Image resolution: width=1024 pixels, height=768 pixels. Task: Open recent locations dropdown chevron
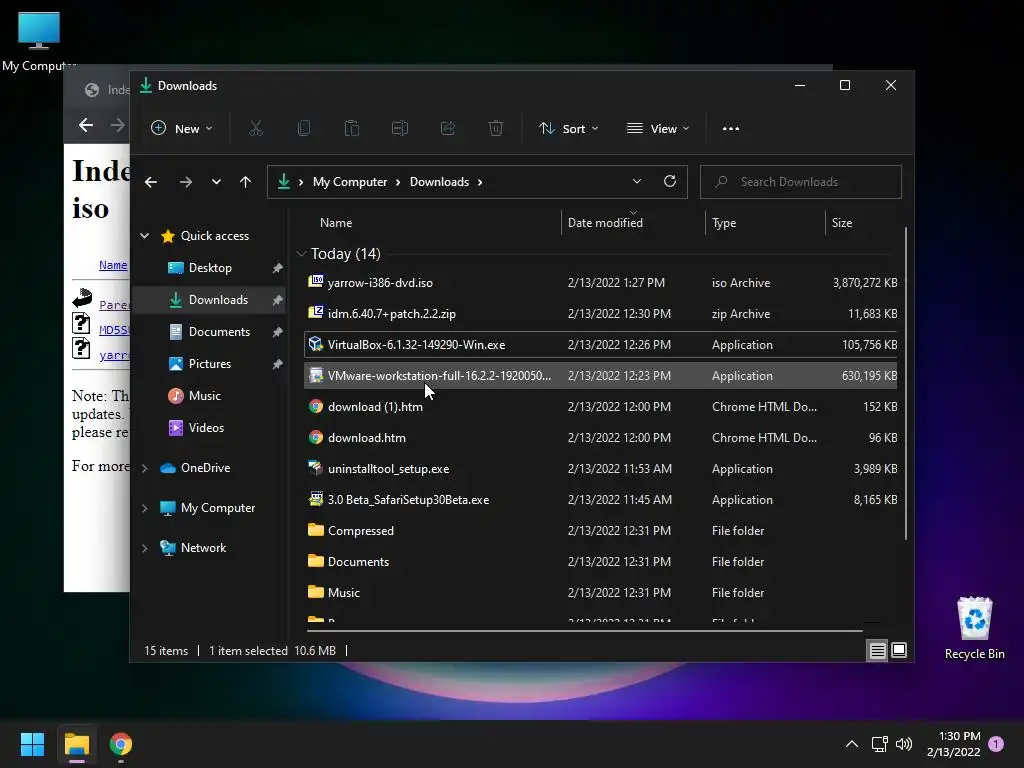point(216,182)
